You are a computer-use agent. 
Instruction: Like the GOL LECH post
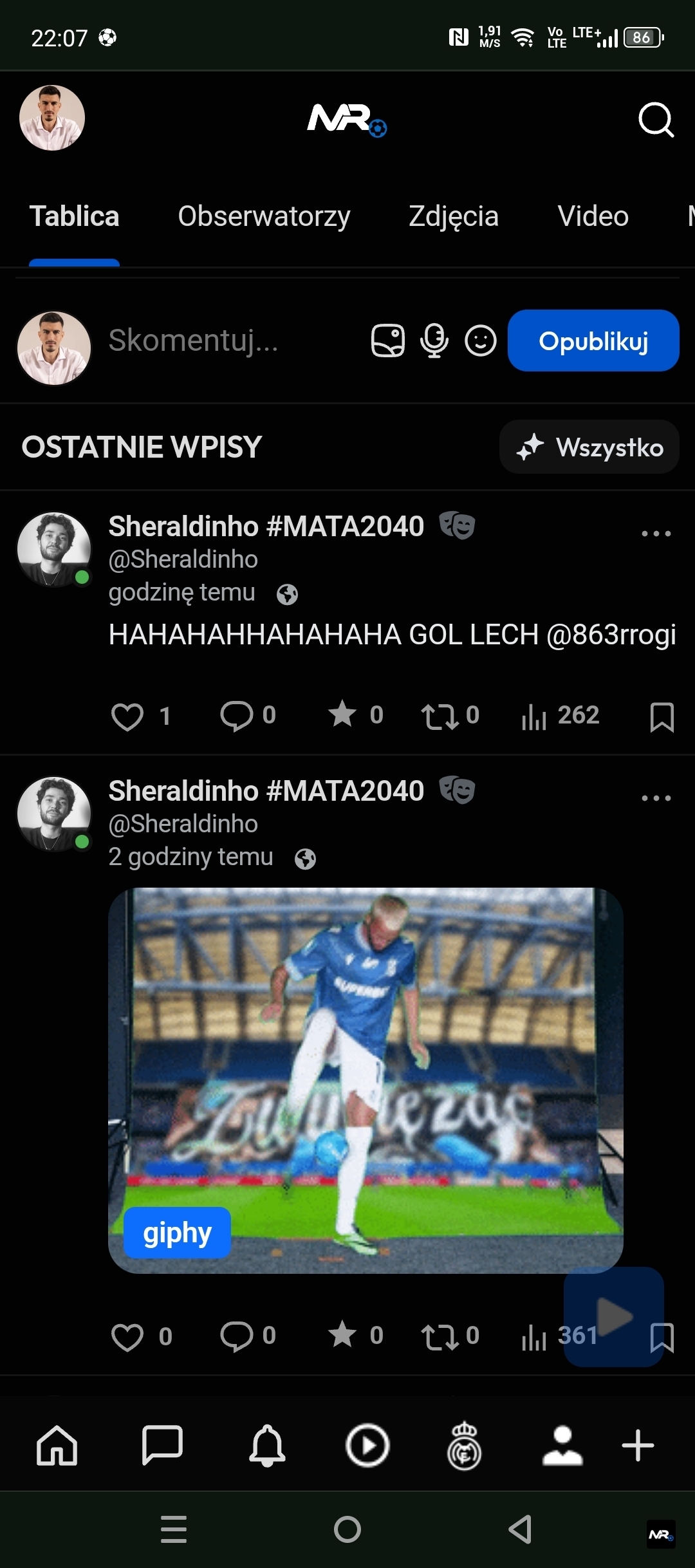tap(127, 716)
